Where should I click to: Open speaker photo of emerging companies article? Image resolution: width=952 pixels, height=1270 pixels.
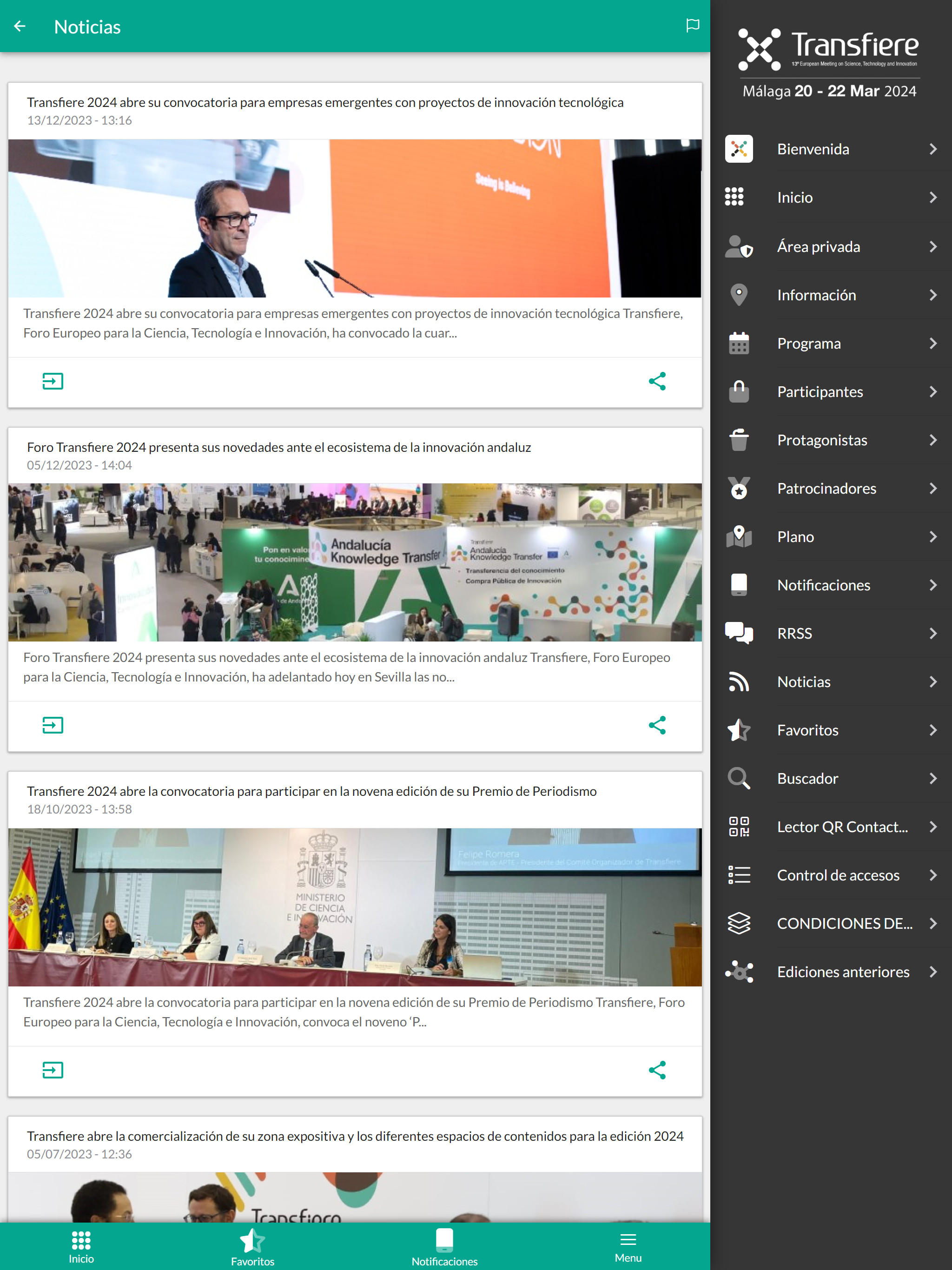coord(355,218)
